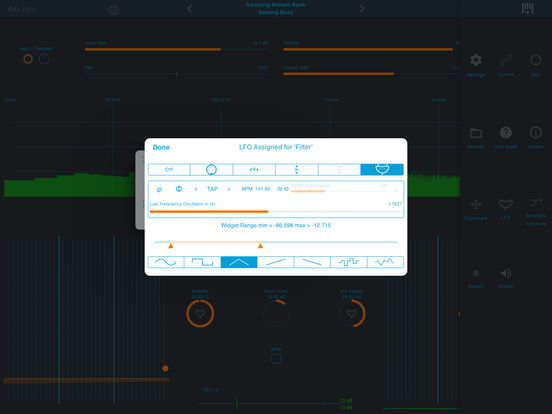Image resolution: width=552 pixels, height=414 pixels.
Task: Toggle the checkbox below the knobs
Action: click(x=276, y=359)
